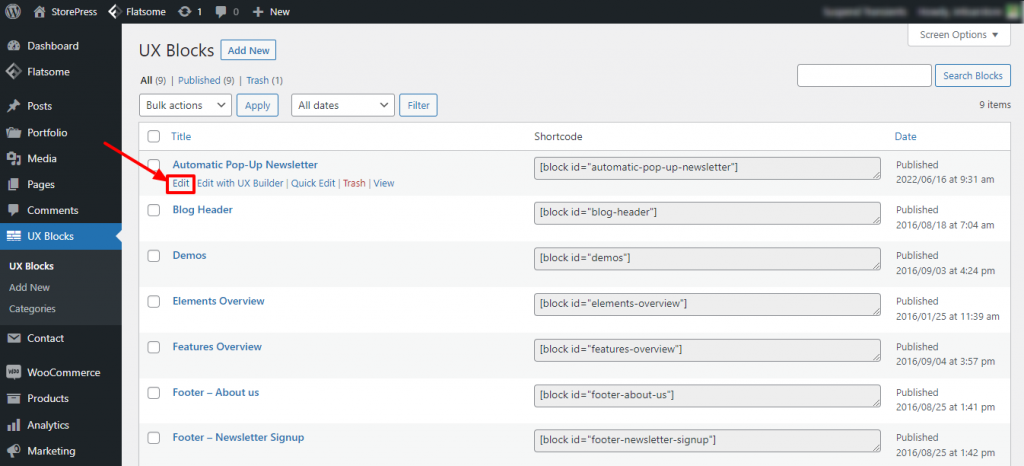Click the Posts pushpin icon
Viewport: 1024px width, 466px height.
click(13, 106)
